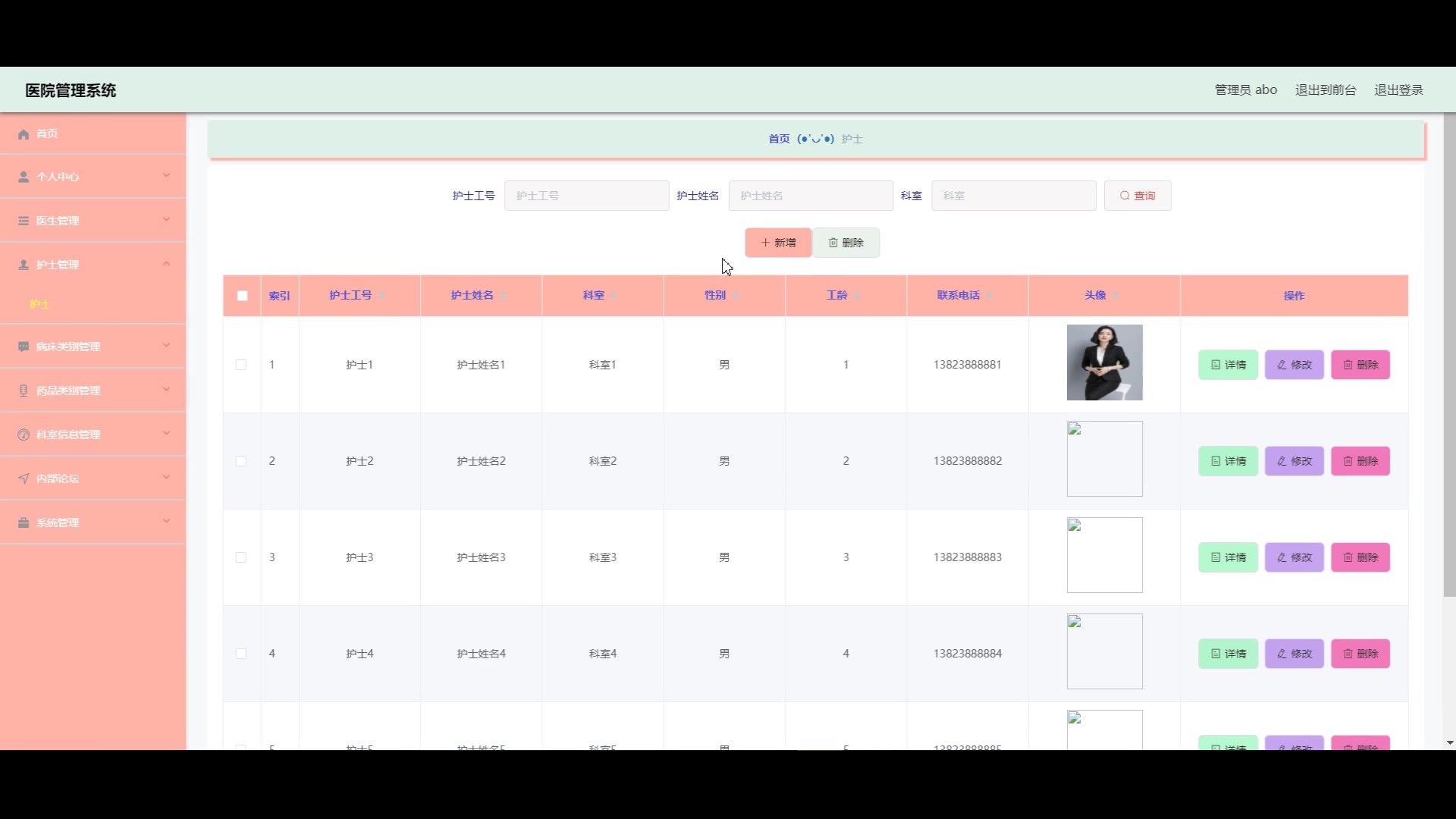The width and height of the screenshot is (1456, 819).
Task: Click the bed icon beside 病床类别管理
Action: pos(24,347)
